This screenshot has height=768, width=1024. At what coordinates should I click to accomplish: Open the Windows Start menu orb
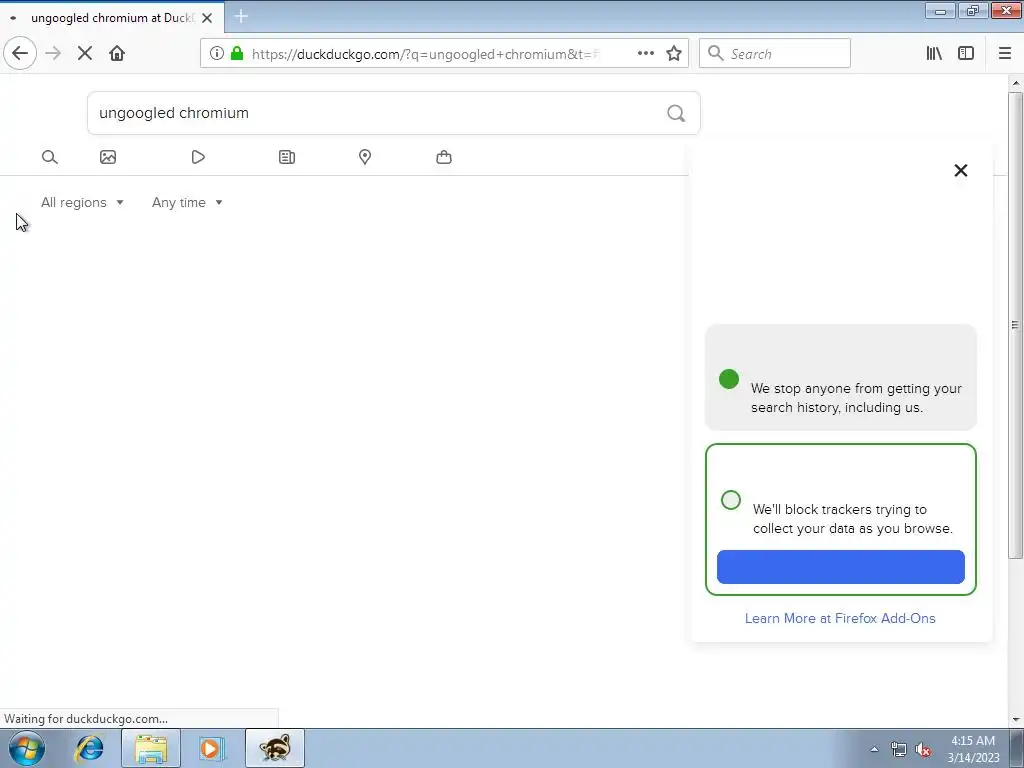26,748
